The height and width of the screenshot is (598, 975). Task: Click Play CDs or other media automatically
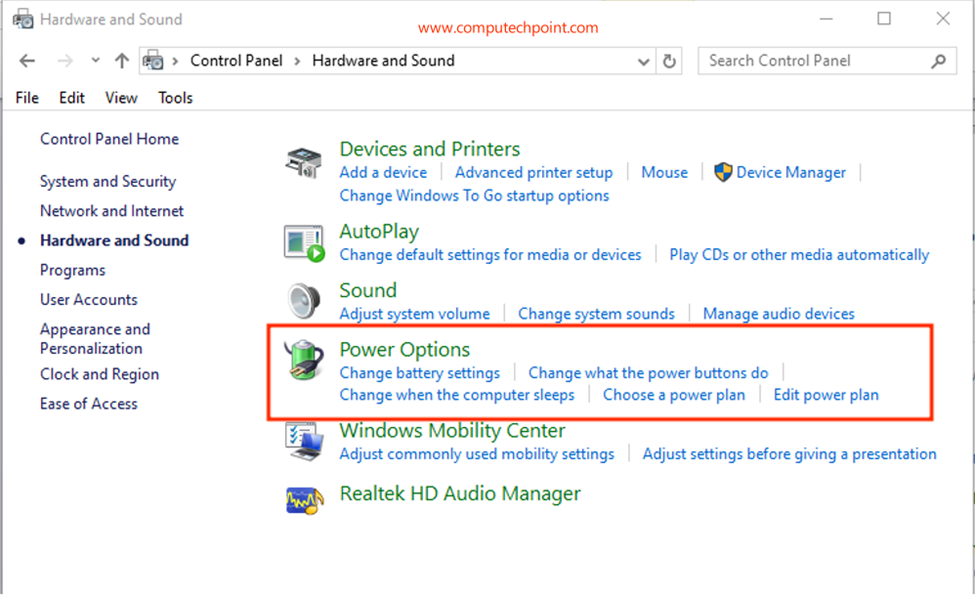tap(799, 255)
